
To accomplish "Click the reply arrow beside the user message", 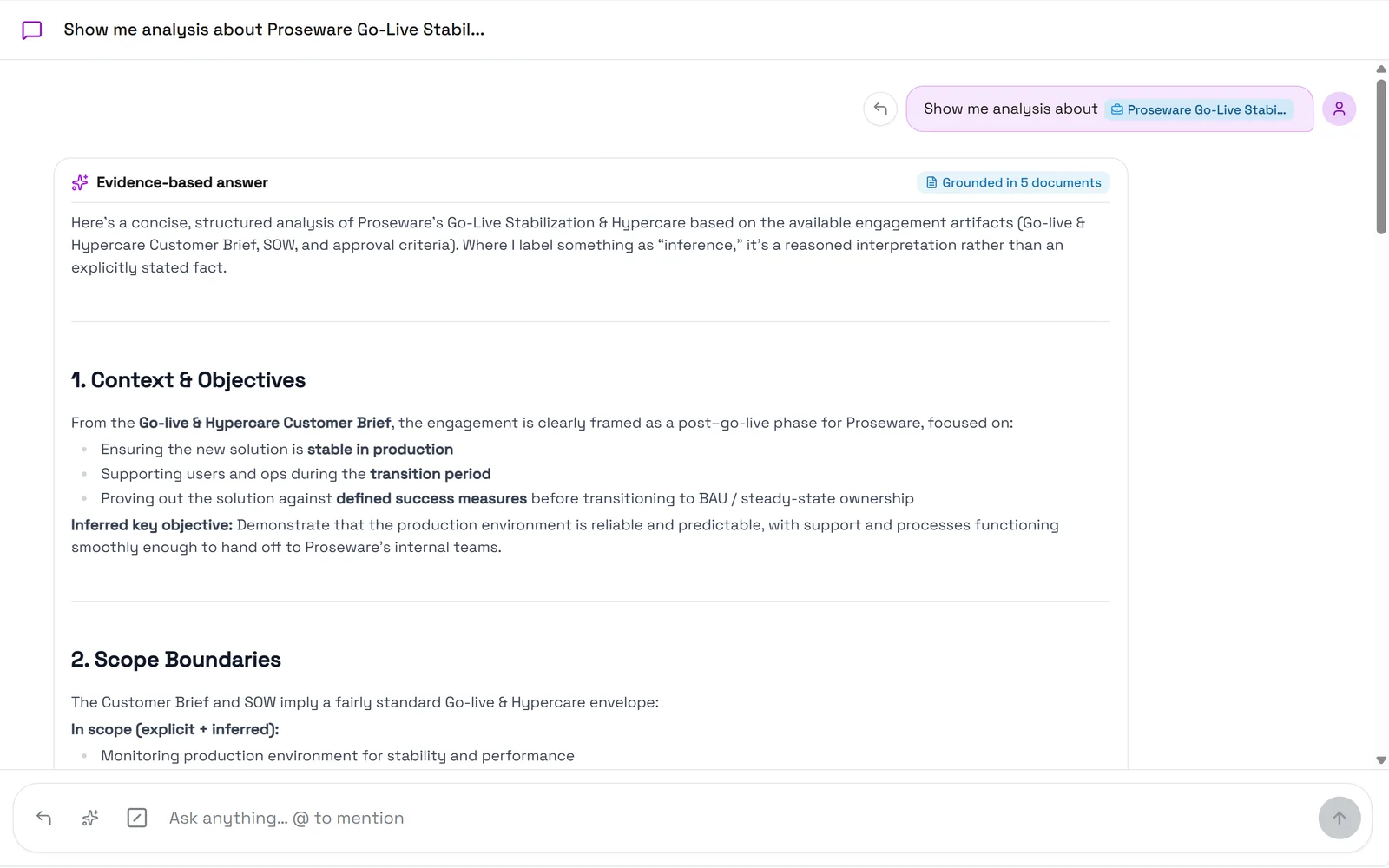I will (880, 108).
